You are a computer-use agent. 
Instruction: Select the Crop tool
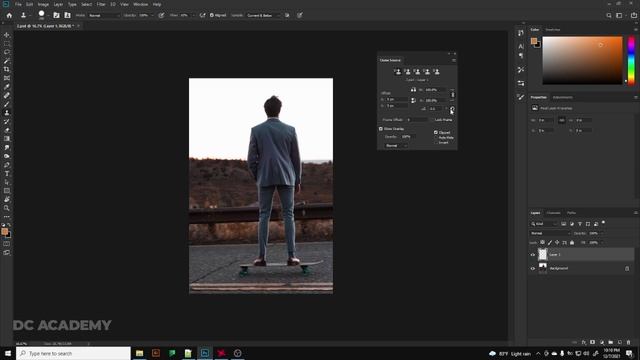[x=7, y=69]
